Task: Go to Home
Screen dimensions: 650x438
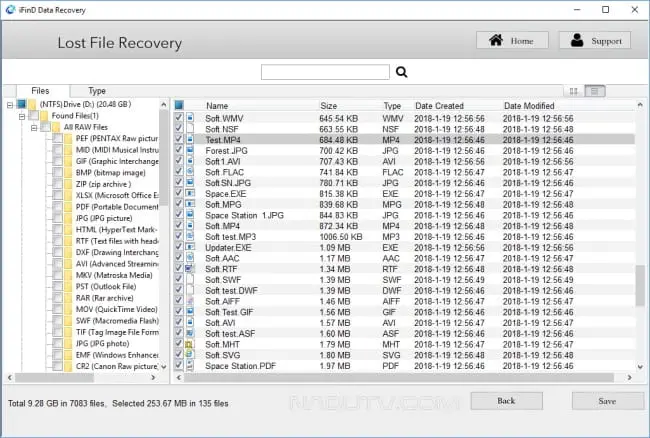Action: 512,41
